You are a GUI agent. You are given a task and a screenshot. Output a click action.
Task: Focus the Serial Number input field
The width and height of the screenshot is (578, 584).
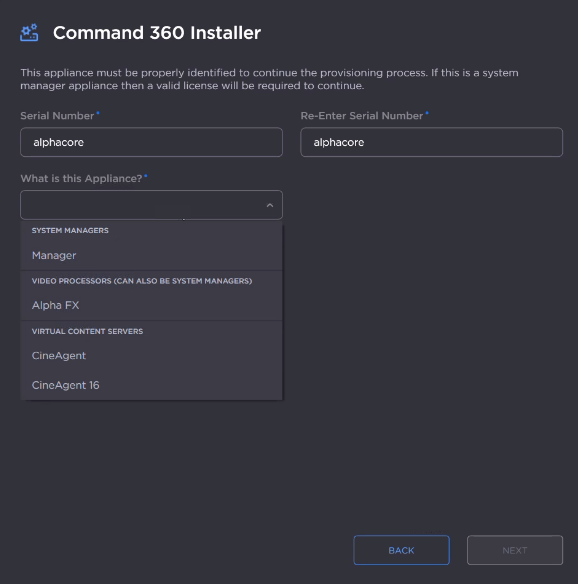click(151, 142)
